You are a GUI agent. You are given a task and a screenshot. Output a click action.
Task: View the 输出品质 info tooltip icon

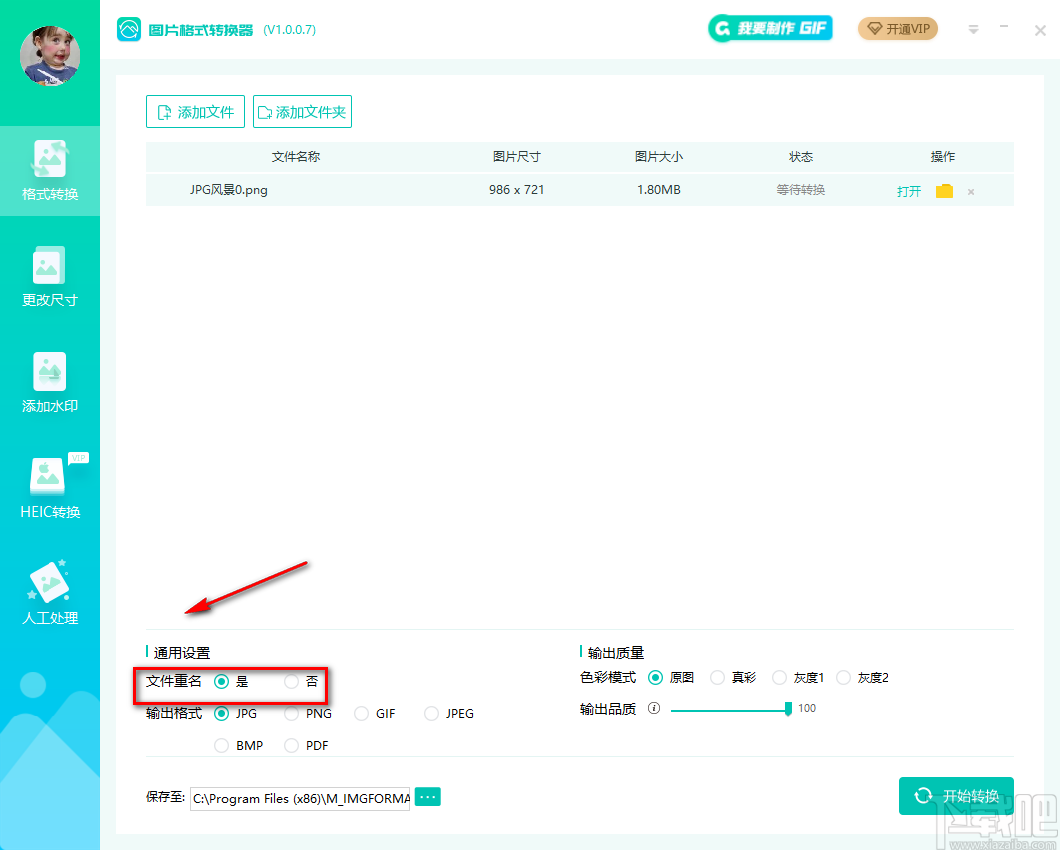point(654,708)
